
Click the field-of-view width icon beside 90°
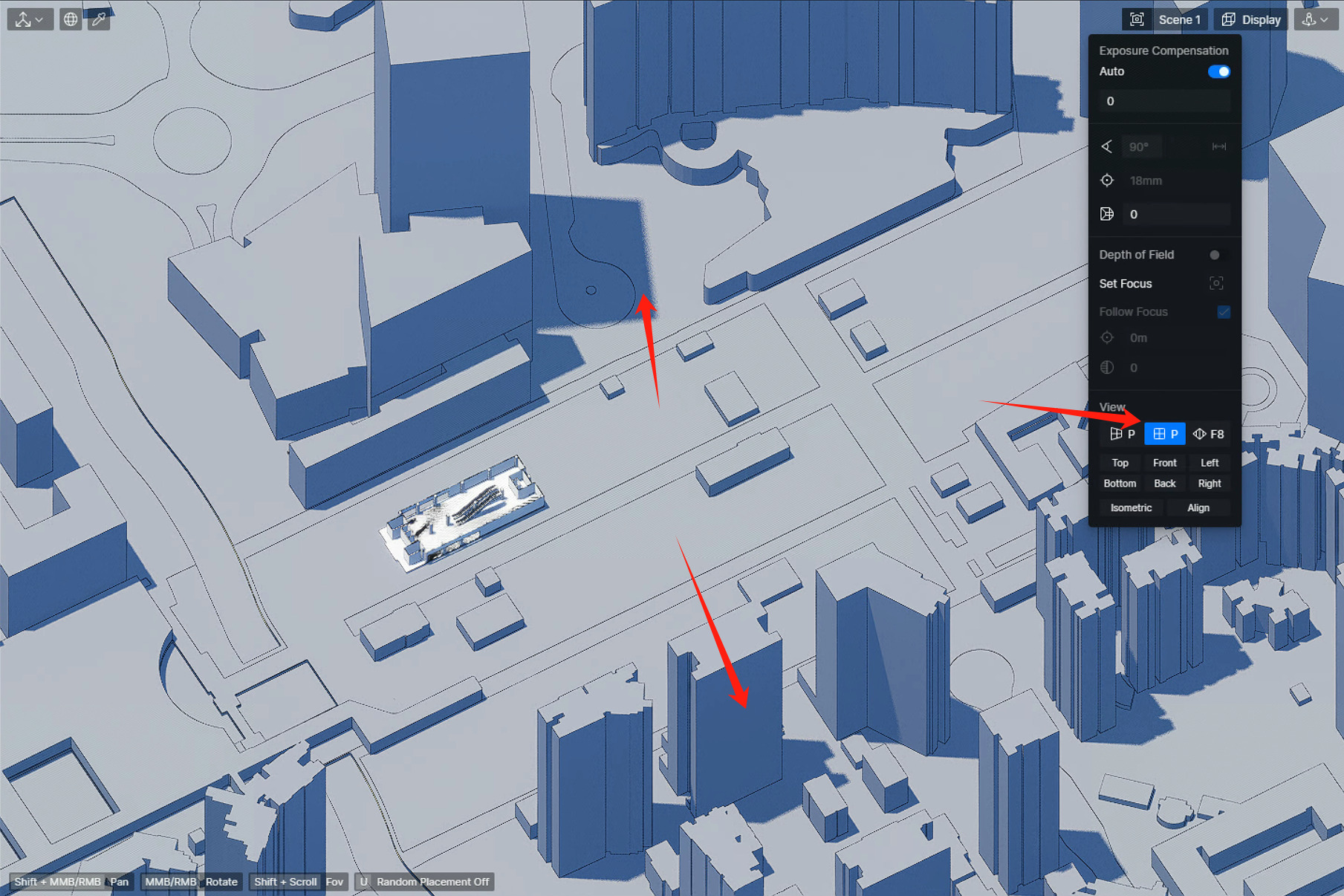[x=1218, y=146]
